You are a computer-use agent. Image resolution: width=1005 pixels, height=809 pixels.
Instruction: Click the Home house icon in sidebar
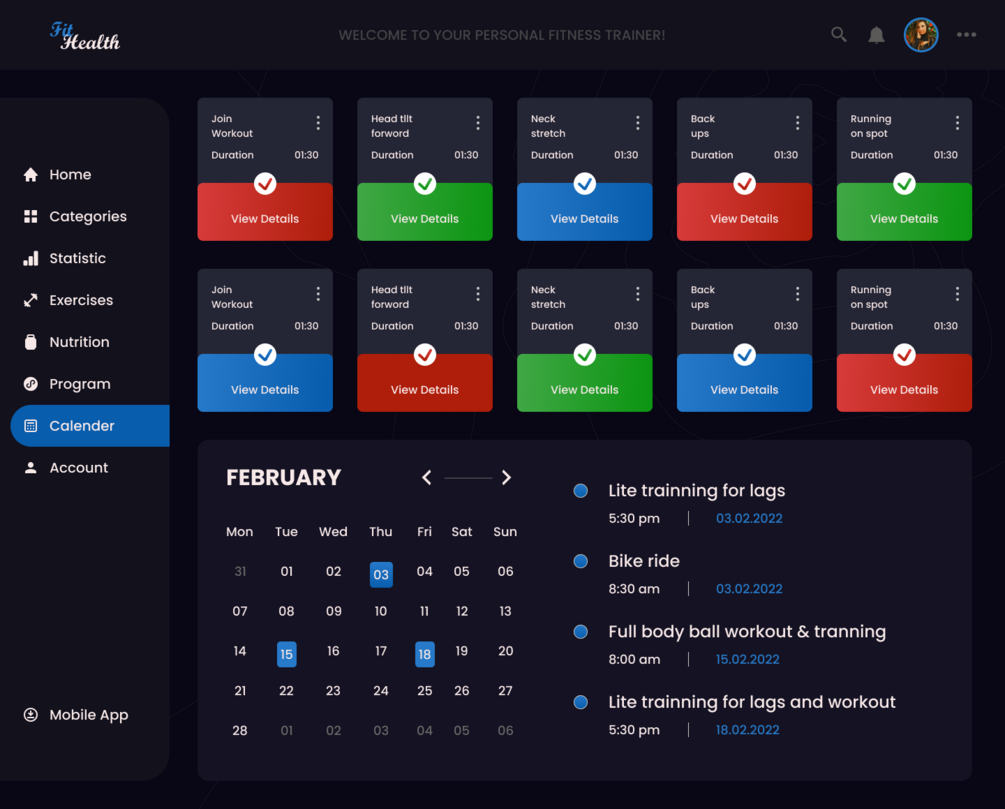(30, 174)
